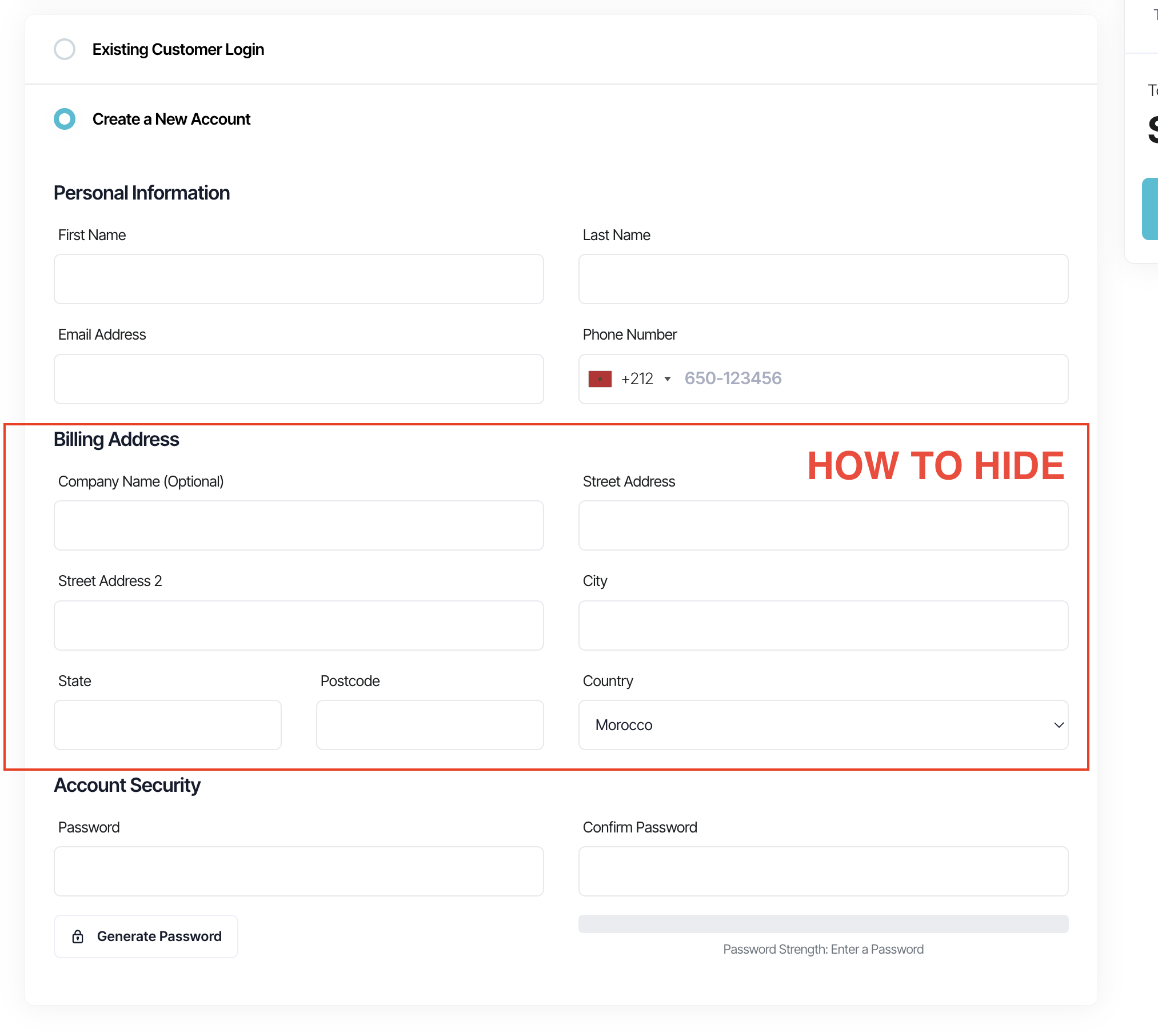Click the lock icon in Generate Password
The width and height of the screenshot is (1158, 1036).
point(78,937)
